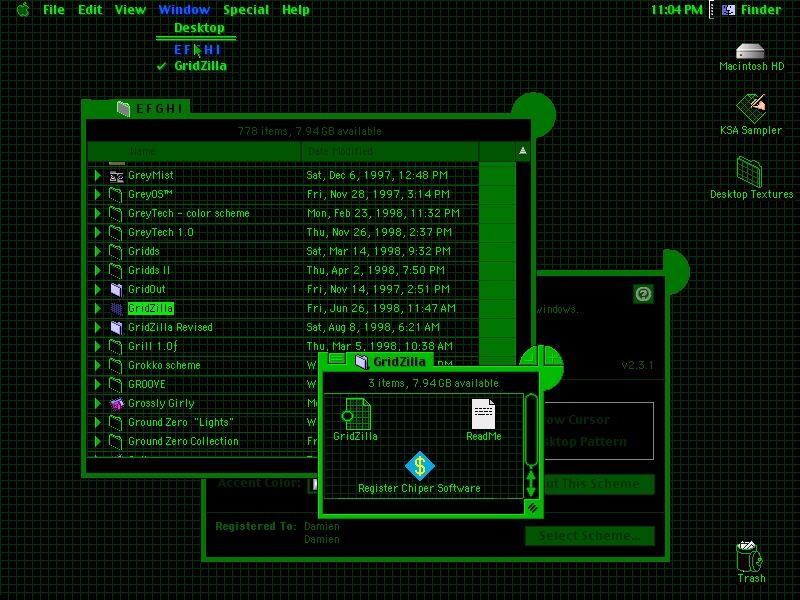Choose EFGHI in the Window menu
800x600 pixels.
coord(197,50)
